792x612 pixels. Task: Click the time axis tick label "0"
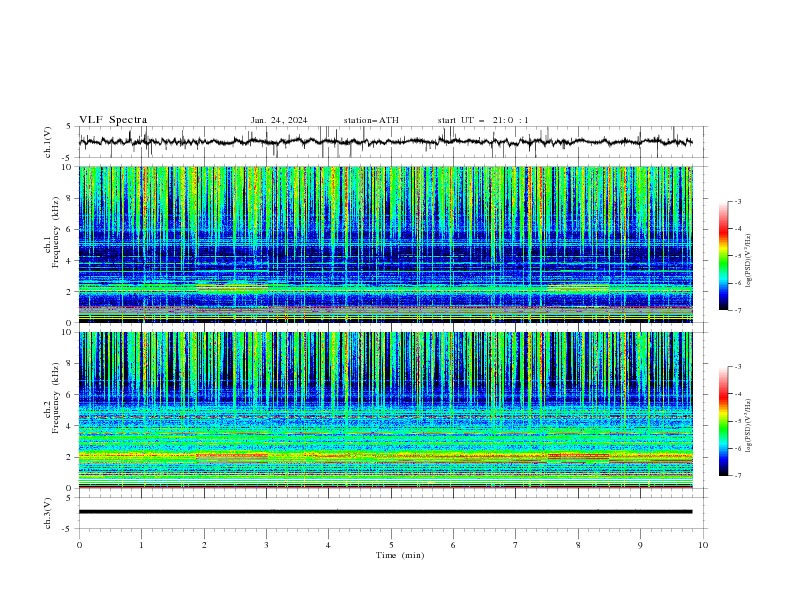(79, 545)
